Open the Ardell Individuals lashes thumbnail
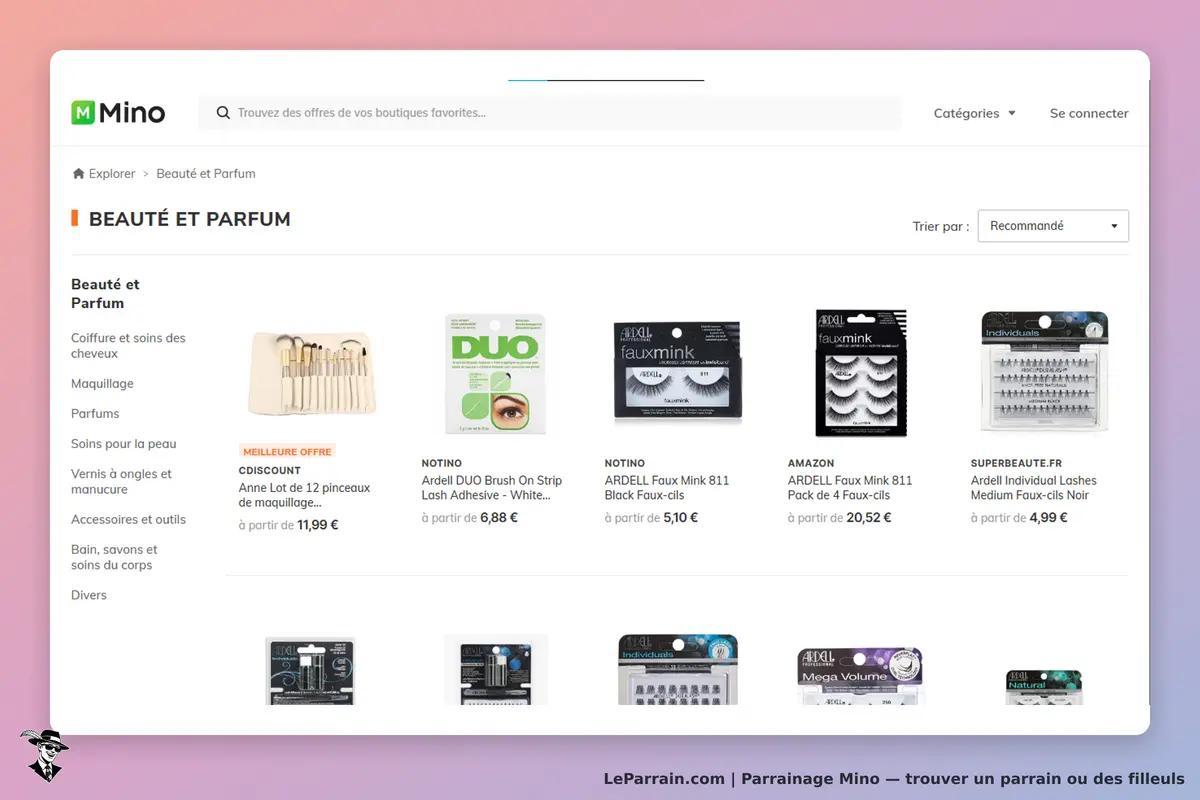 click(x=1044, y=371)
